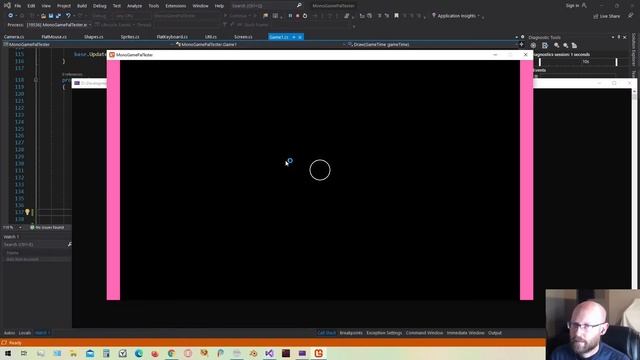Click the Live Share button
Viewport: 640px width, 360px height.
[607, 16]
